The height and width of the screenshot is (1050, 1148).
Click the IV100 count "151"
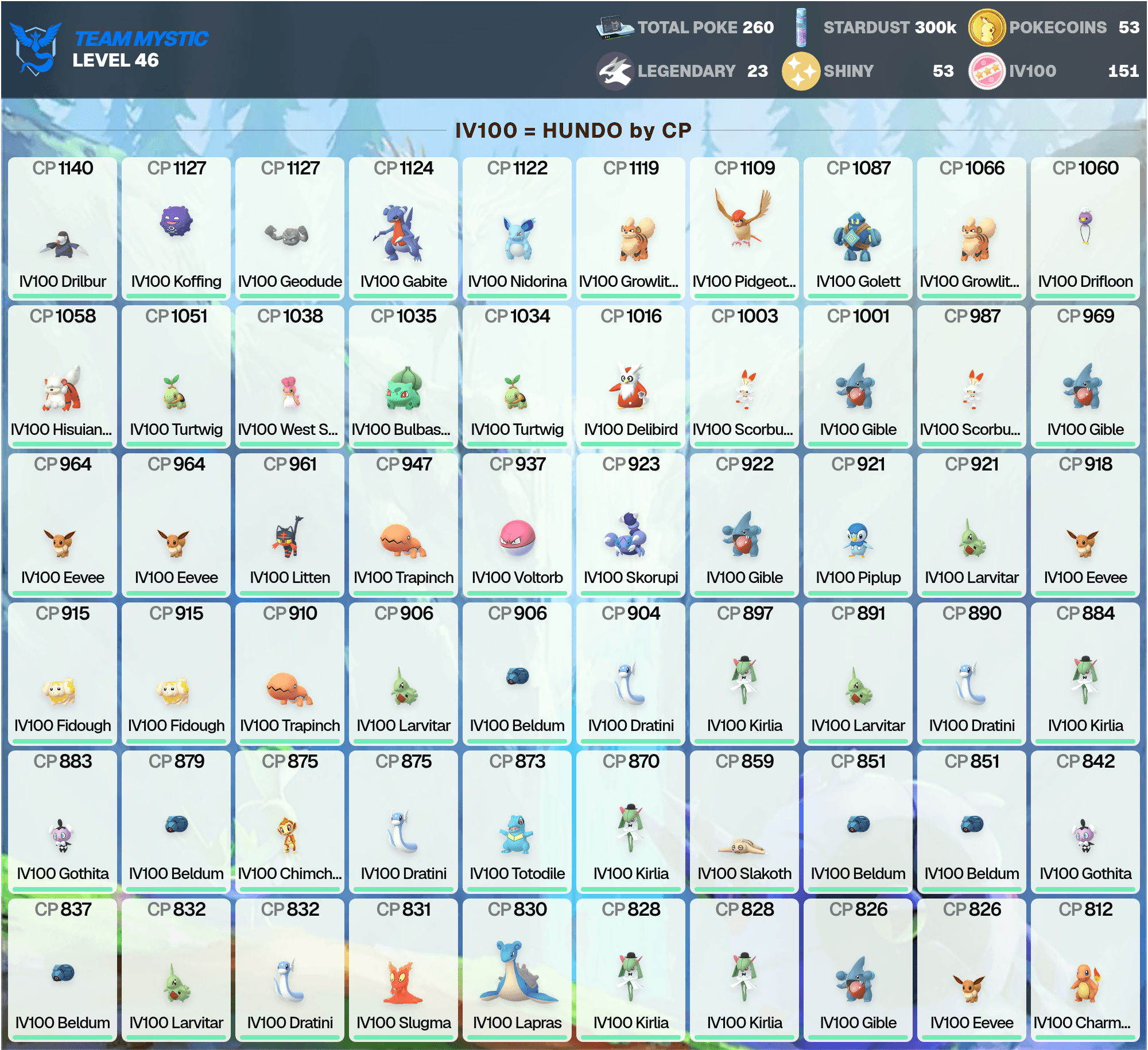point(1123,71)
